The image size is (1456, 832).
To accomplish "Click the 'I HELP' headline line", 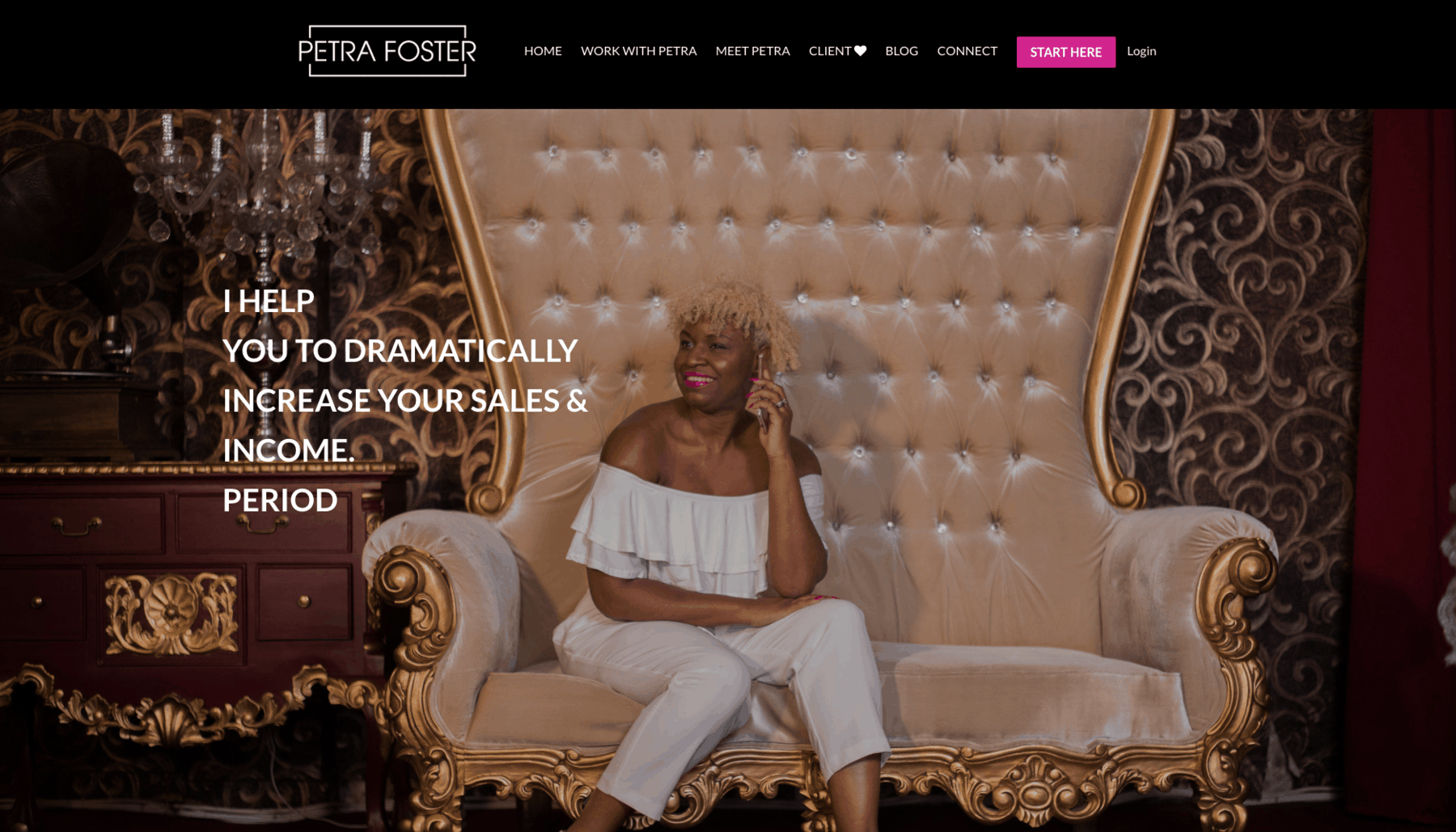I will [x=269, y=301].
